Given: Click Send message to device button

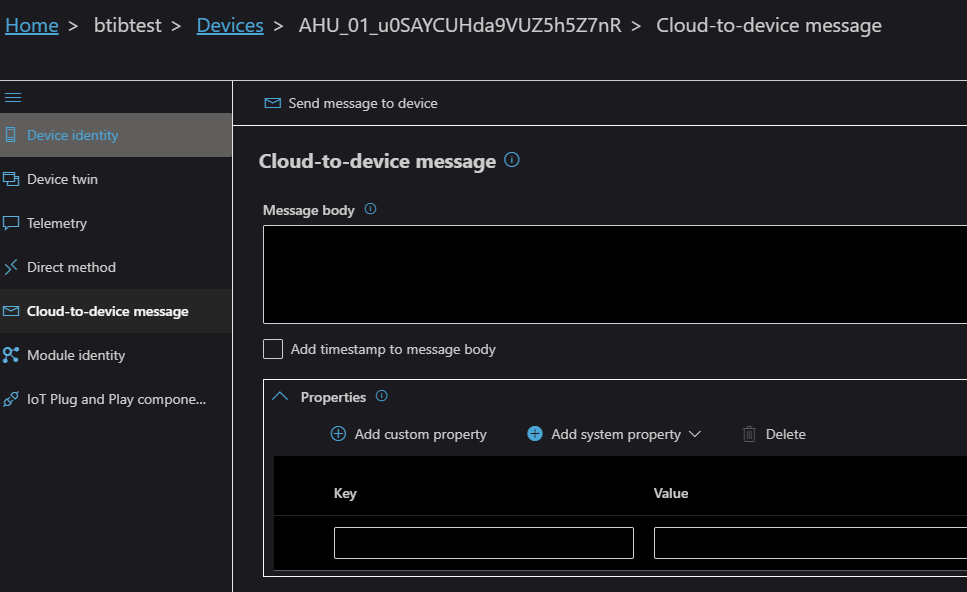Looking at the screenshot, I should coord(351,103).
